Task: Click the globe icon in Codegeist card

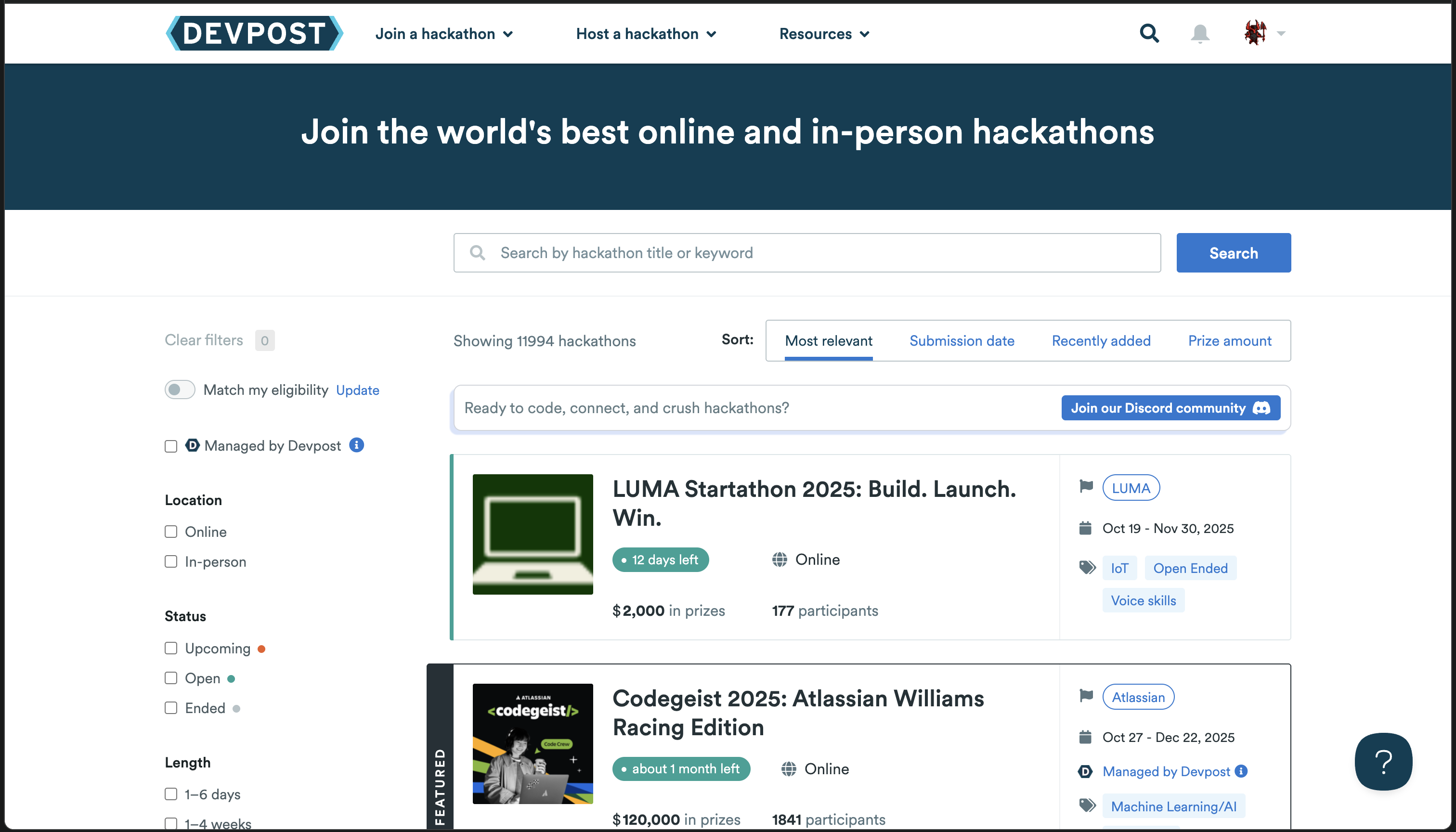Action: [x=789, y=768]
